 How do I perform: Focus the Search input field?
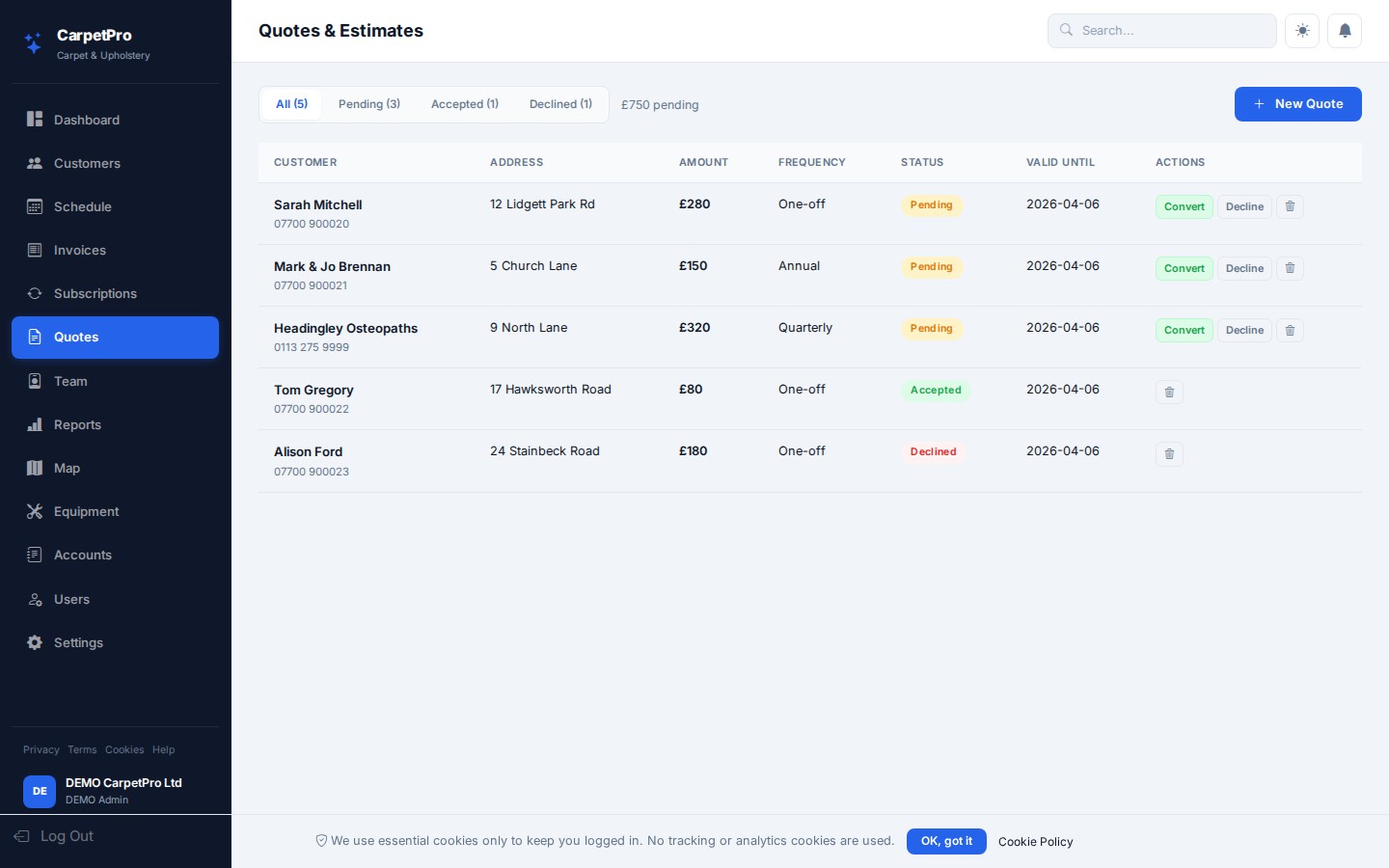click(x=1172, y=31)
